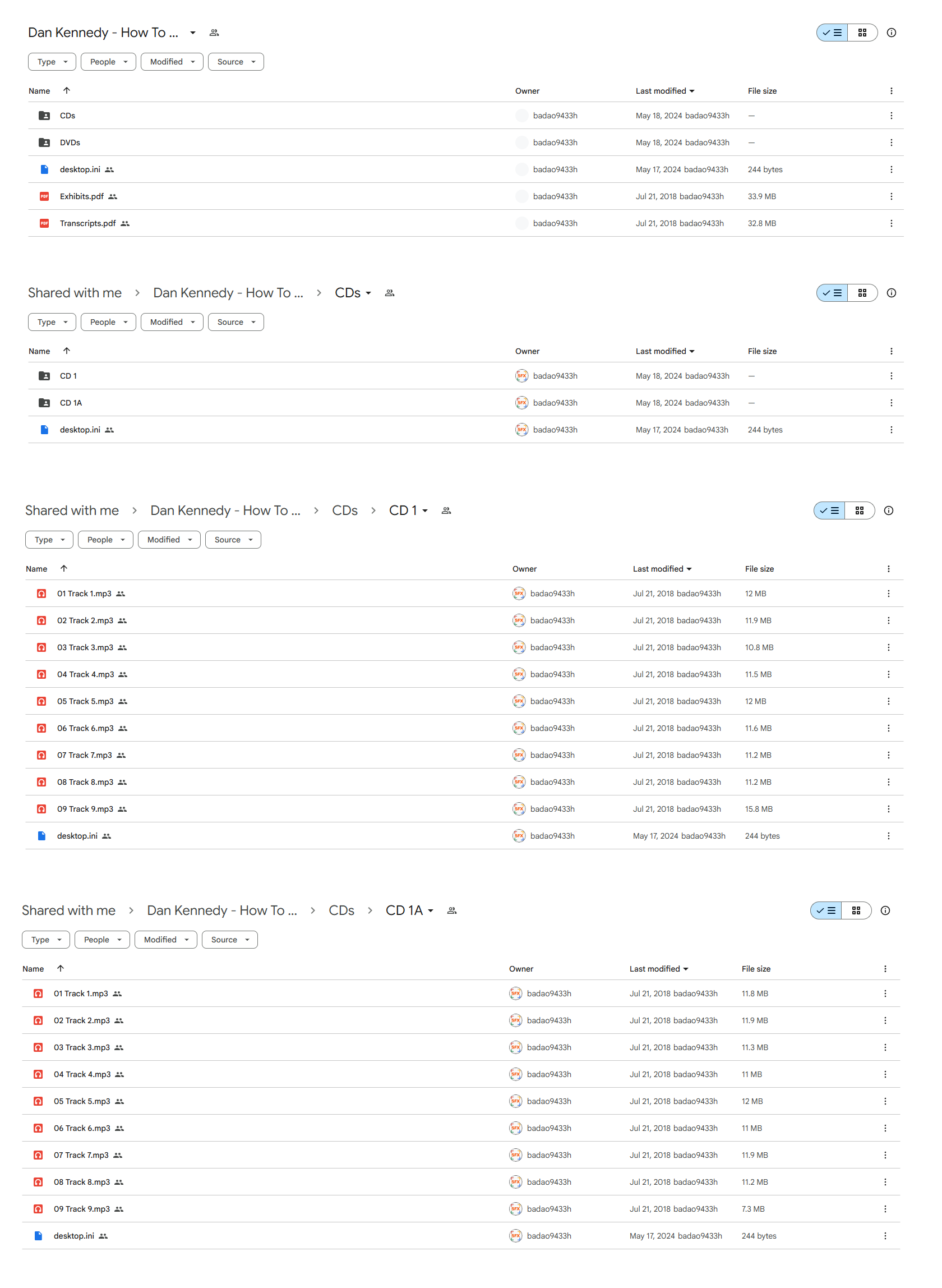Go to Shared with me in CD 1A breadcrumb
Screen dimensions: 942x1288
pyautogui.click(x=68, y=910)
